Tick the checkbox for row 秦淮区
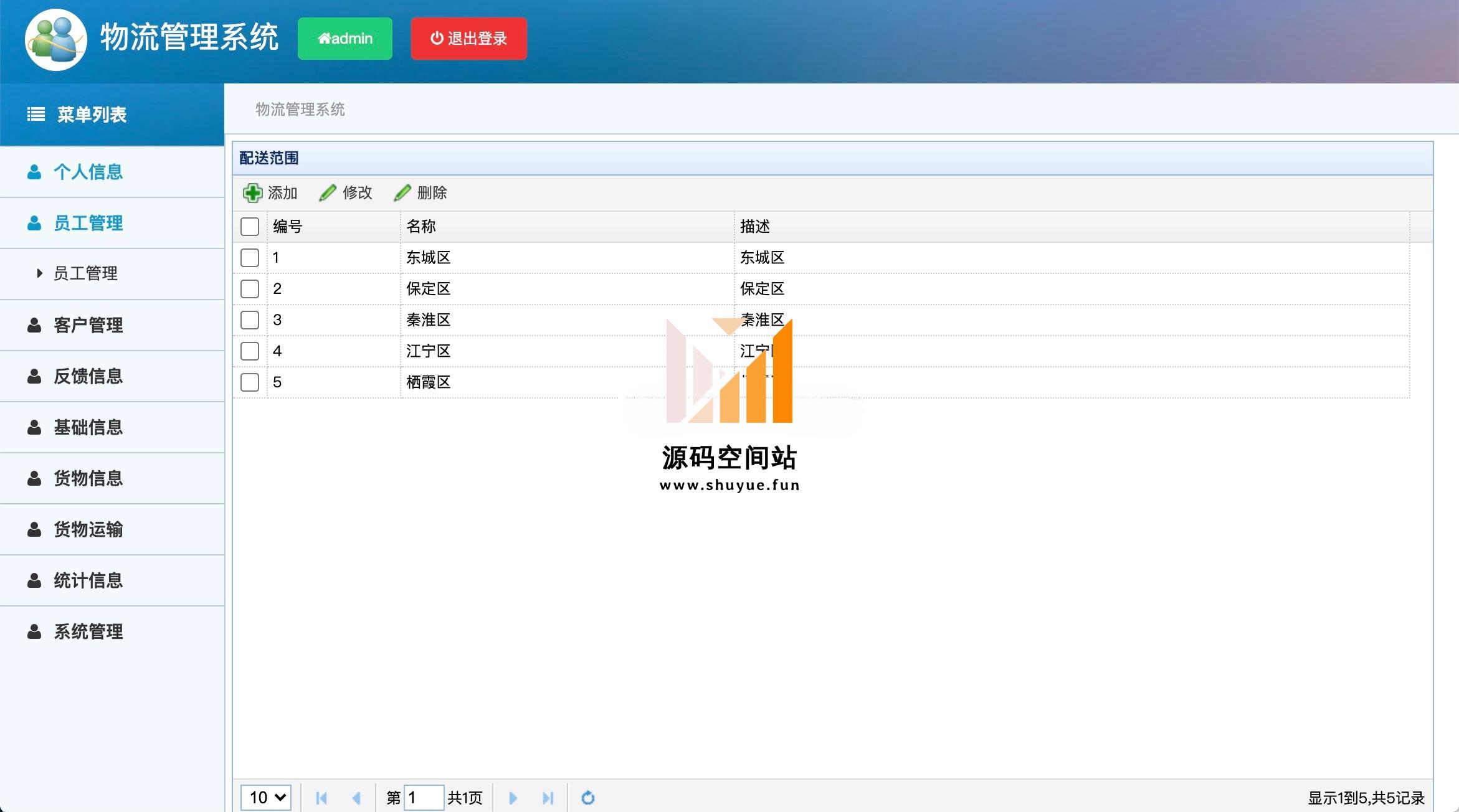This screenshot has height=812, width=1459. click(x=250, y=320)
